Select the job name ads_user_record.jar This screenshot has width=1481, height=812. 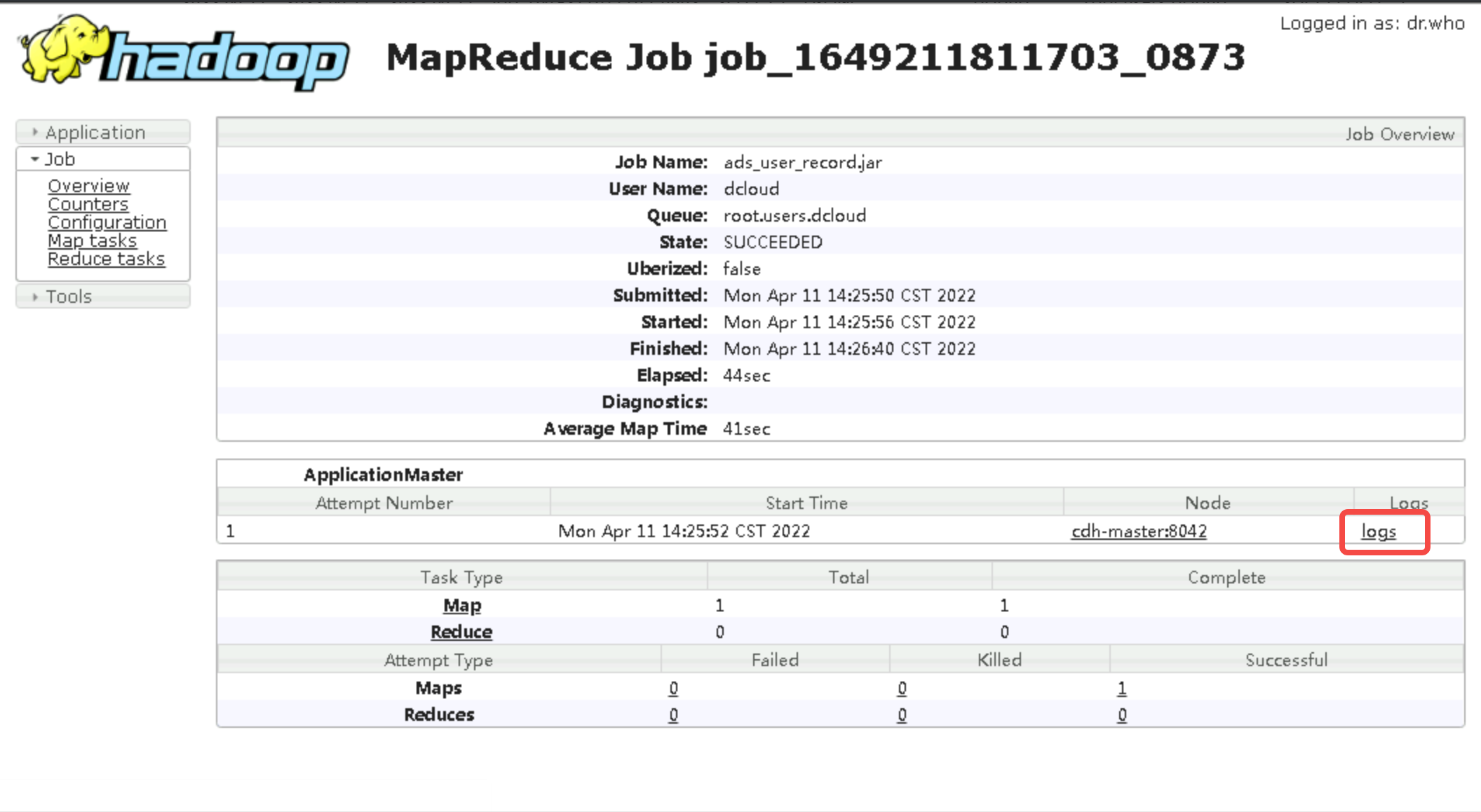coord(803,162)
